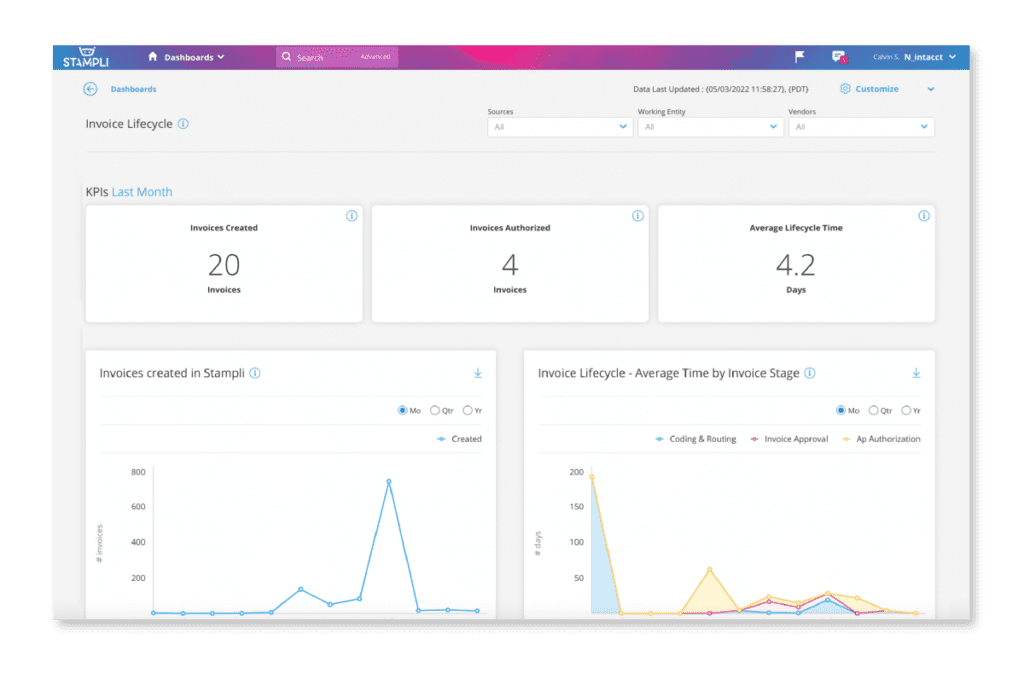Screen dimensions: 1024x674
Task: Download the Invoices created in Stampli chart
Action: pos(478,371)
